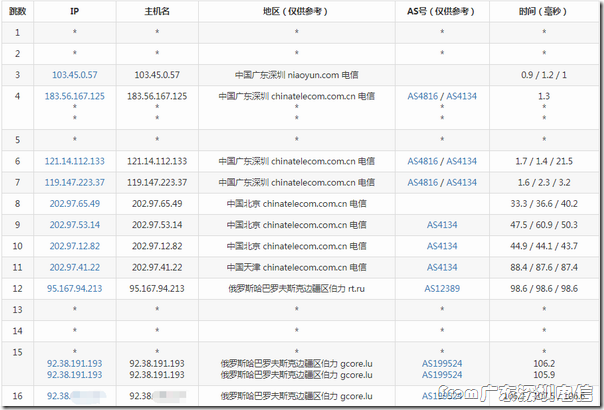Open the blue IP link 183.56.167.125
Image resolution: width=604 pixels, height=410 pixels.
pos(75,96)
